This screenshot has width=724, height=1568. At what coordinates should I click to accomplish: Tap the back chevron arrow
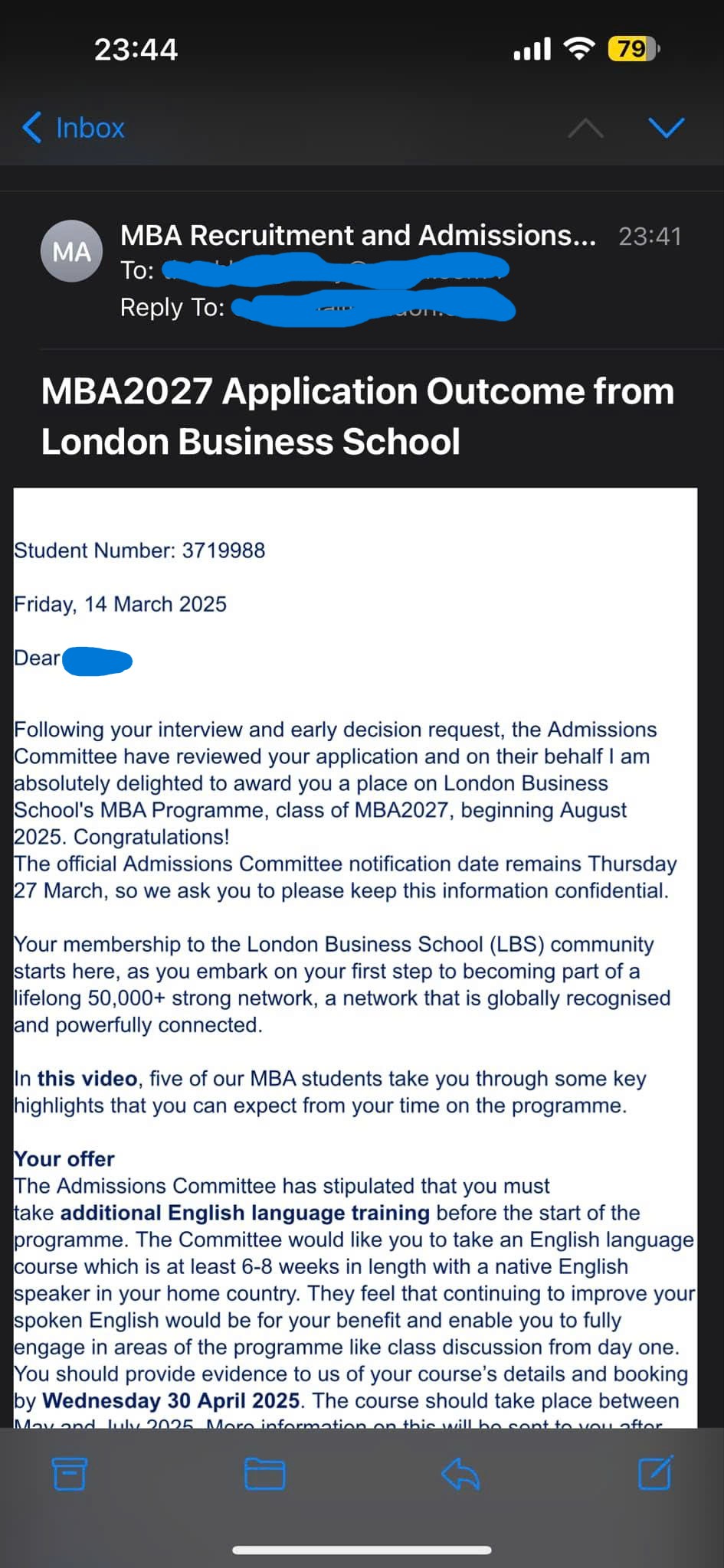[31, 128]
